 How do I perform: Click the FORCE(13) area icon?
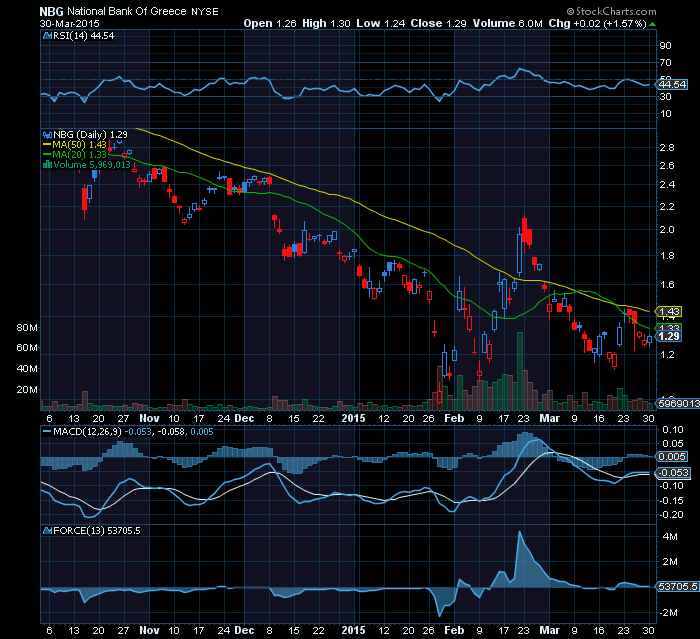[47, 530]
